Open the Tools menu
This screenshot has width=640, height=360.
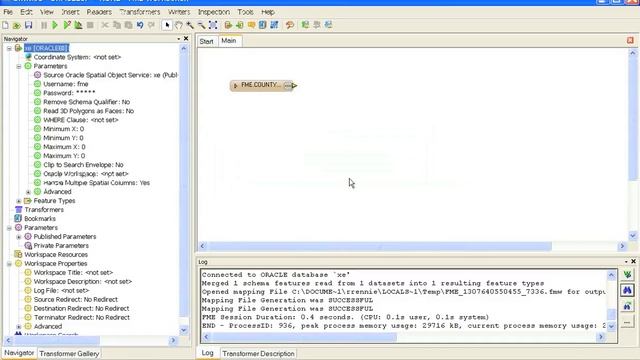click(245, 12)
